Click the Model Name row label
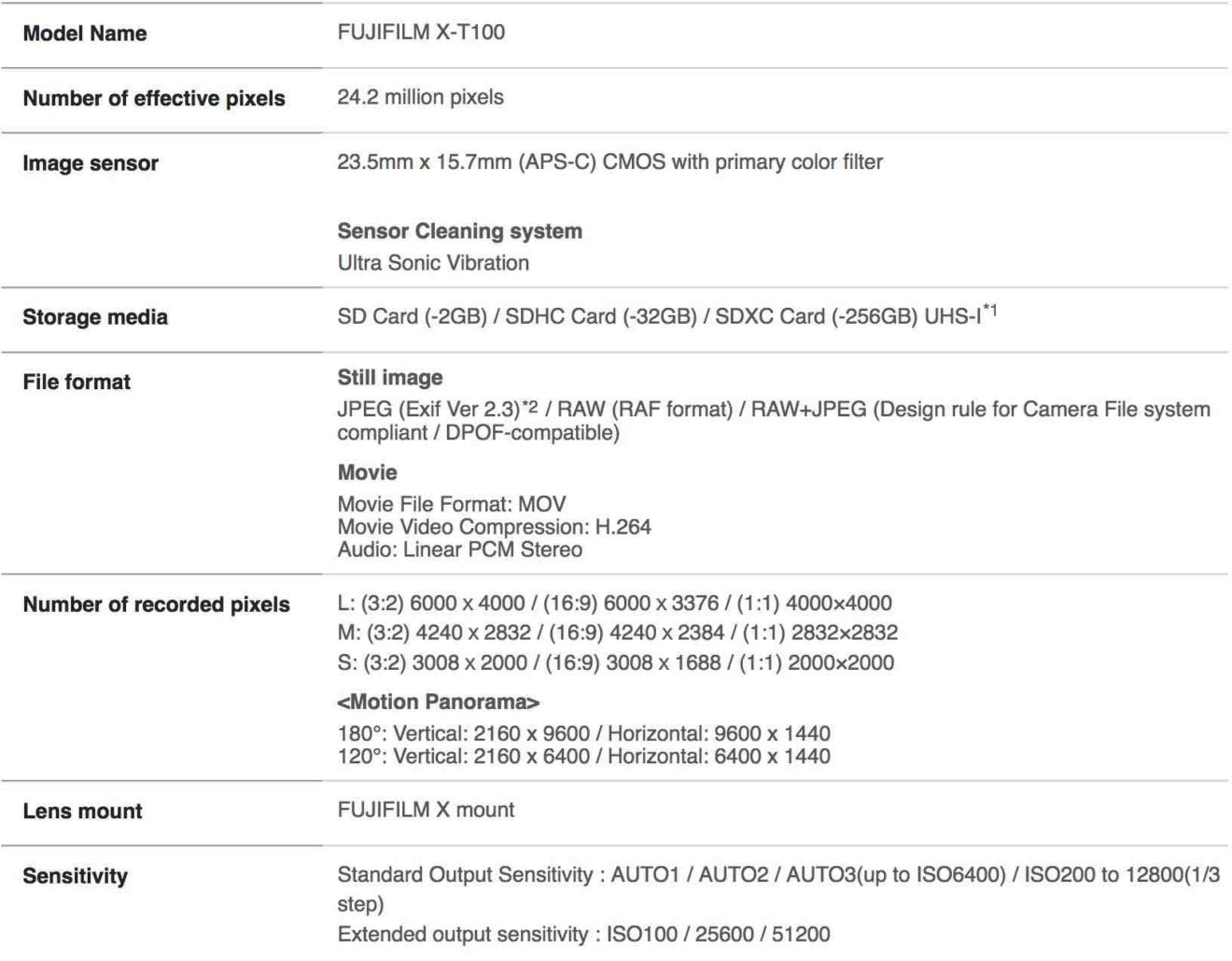This screenshot has width=1232, height=961. pos(85,34)
